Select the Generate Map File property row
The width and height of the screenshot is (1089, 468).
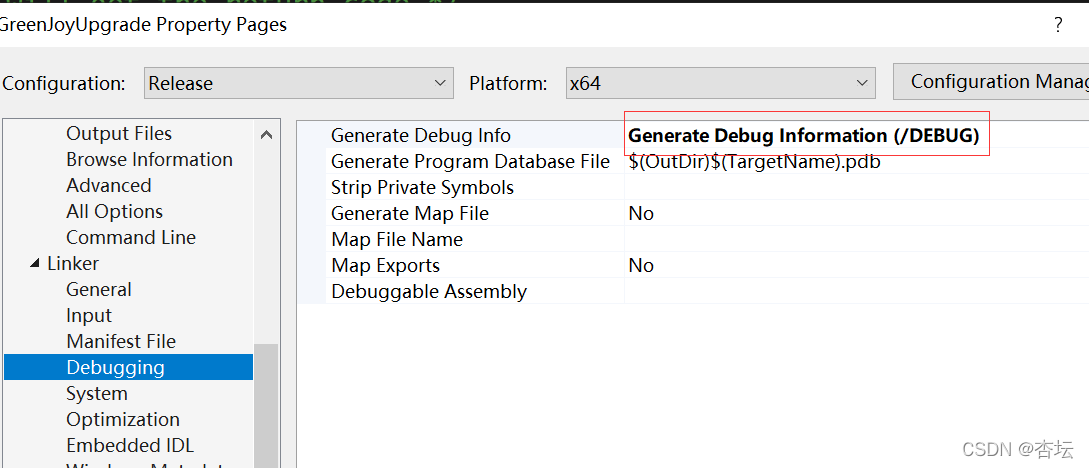click(x=692, y=213)
